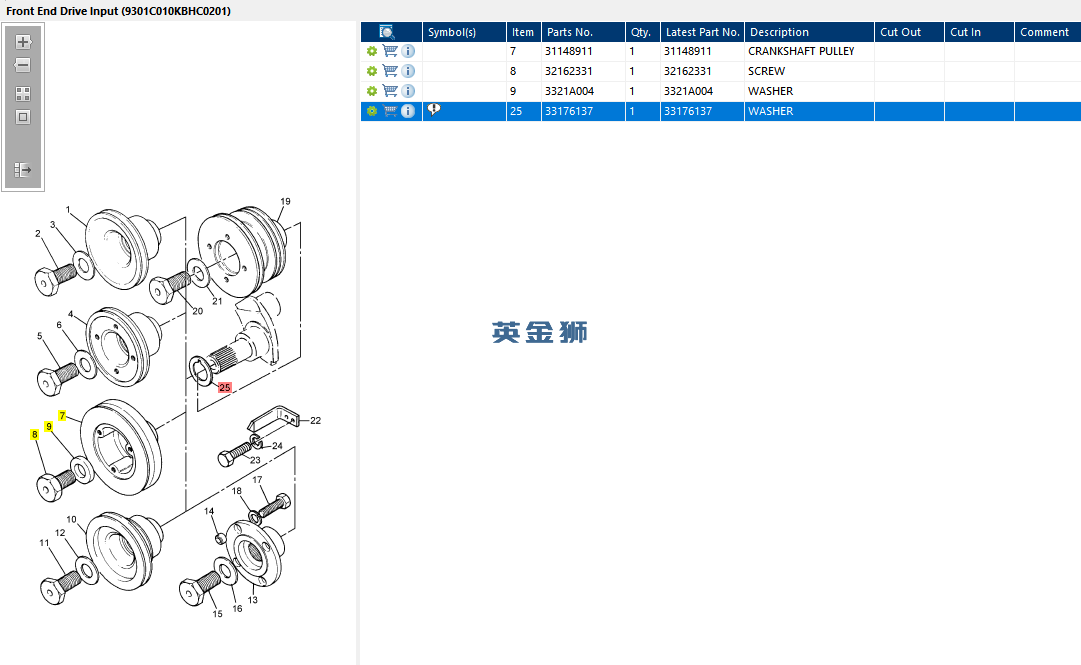1081x665 pixels.
Task: Add CRANKSHAFT PULLEY to the cart
Action: click(390, 51)
